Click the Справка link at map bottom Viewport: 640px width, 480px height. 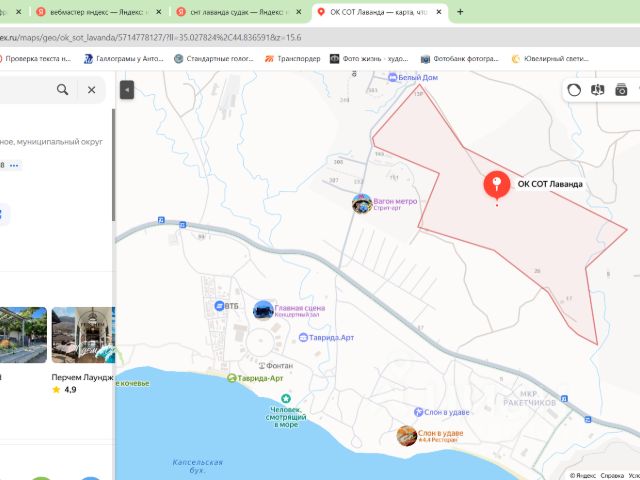612,476
